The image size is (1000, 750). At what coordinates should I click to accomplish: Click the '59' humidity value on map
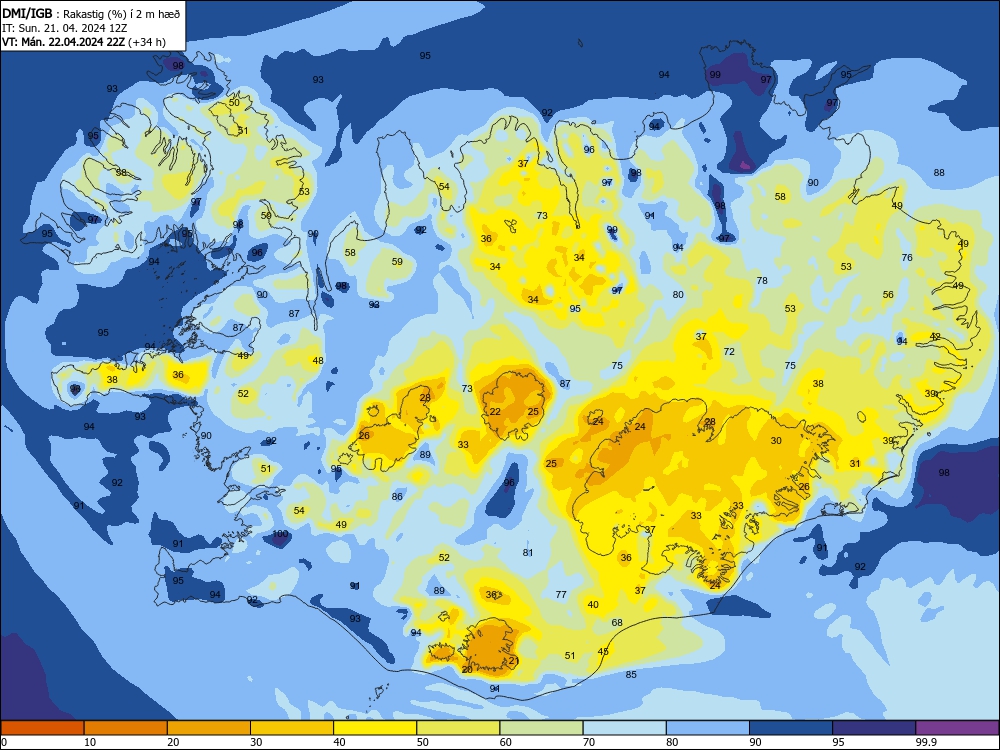coord(397,261)
